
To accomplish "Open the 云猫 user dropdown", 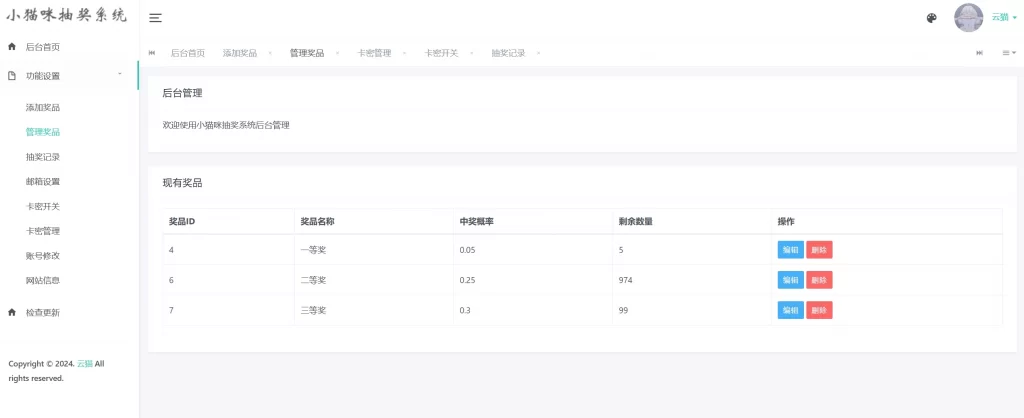I will [1004, 18].
